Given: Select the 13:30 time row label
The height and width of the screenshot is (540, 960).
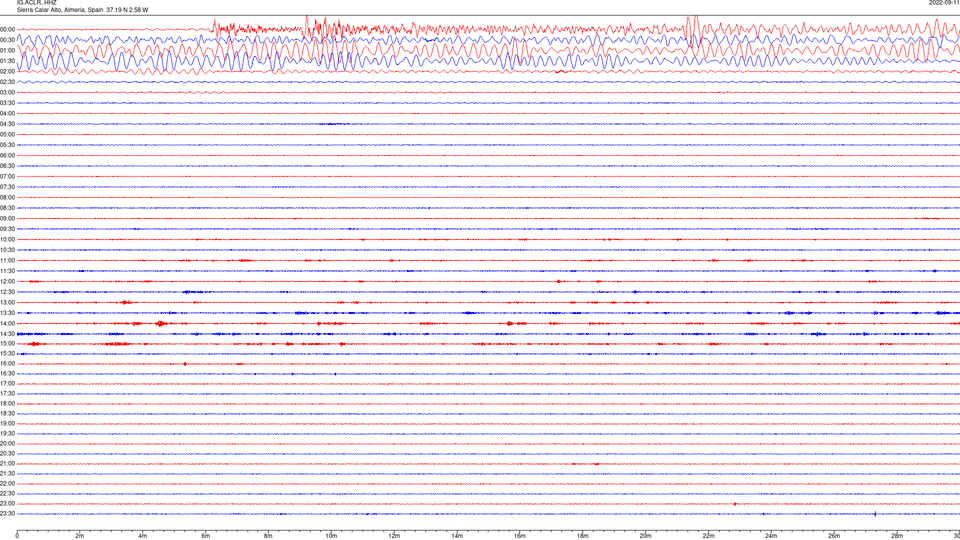Looking at the screenshot, I should click(7, 312).
